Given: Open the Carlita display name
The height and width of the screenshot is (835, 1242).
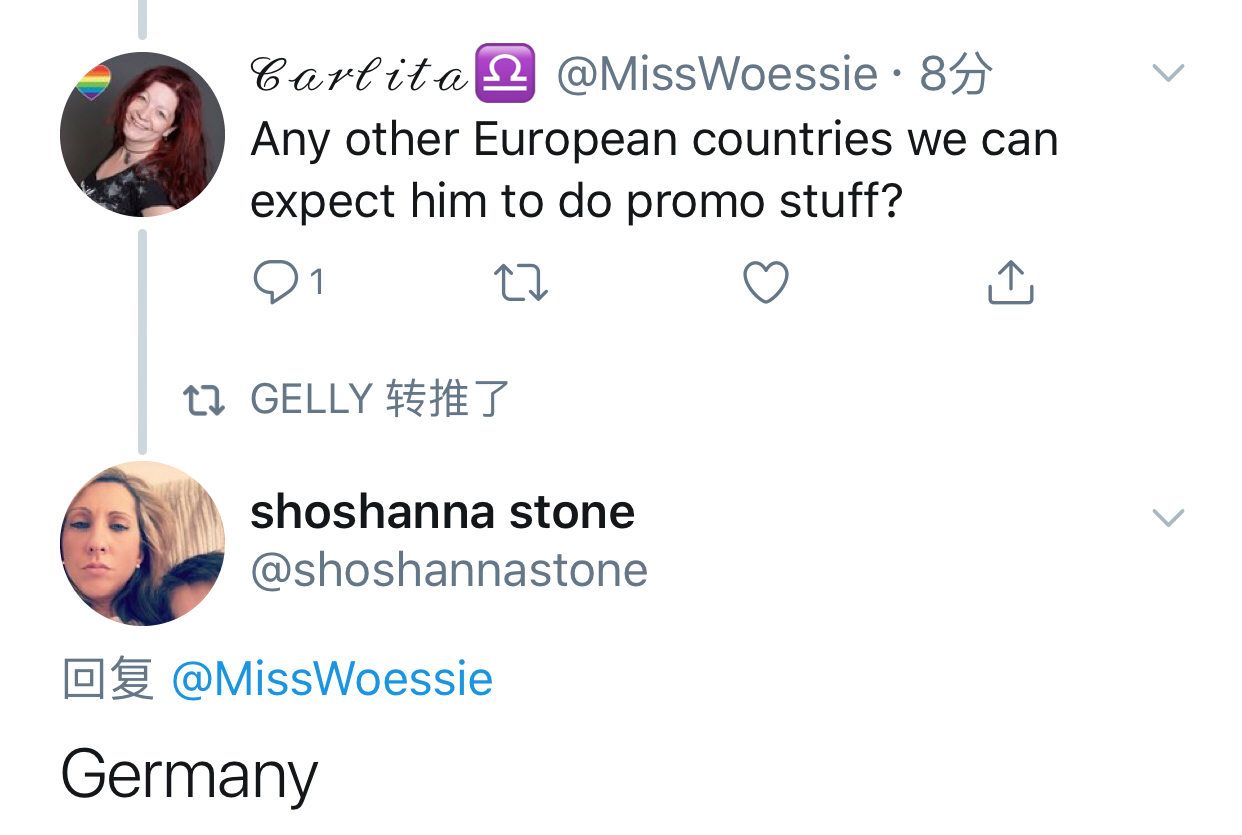Looking at the screenshot, I should point(359,75).
